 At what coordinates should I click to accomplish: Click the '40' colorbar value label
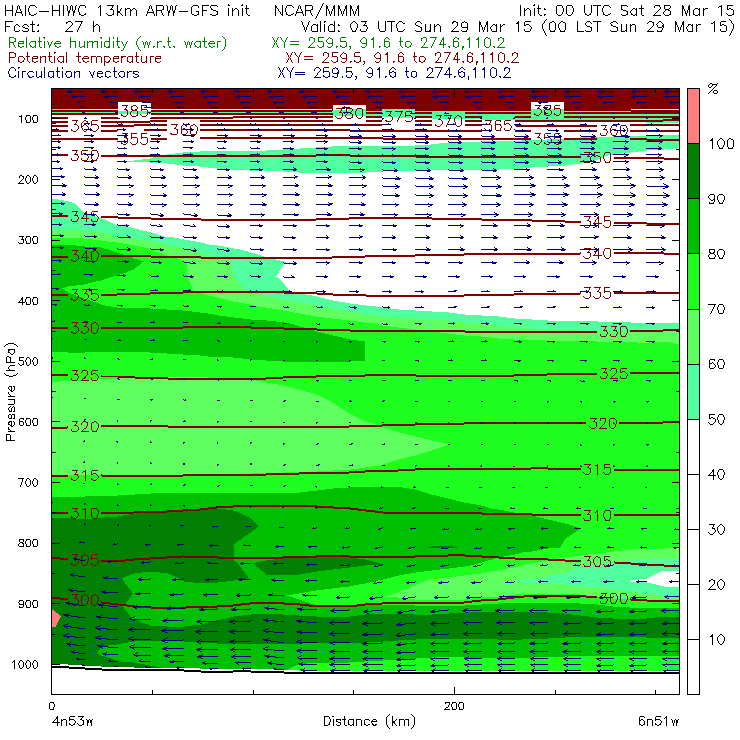coord(716,475)
